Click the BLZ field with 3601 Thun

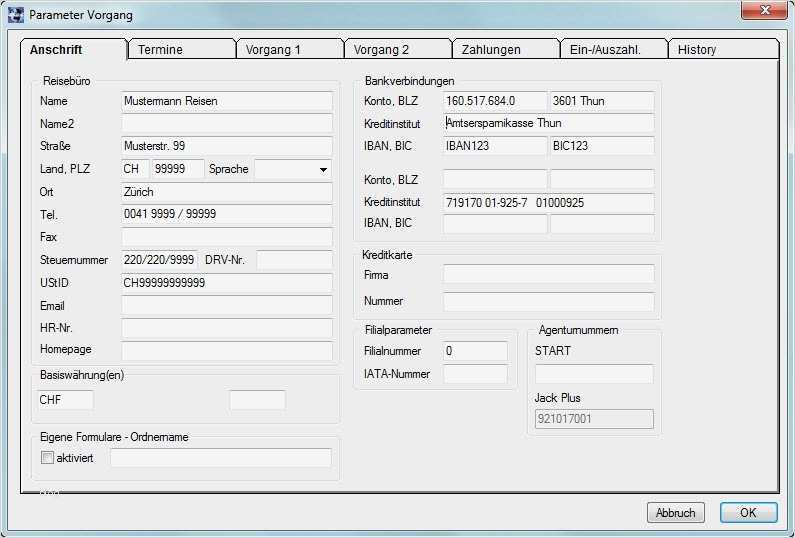click(x=602, y=101)
